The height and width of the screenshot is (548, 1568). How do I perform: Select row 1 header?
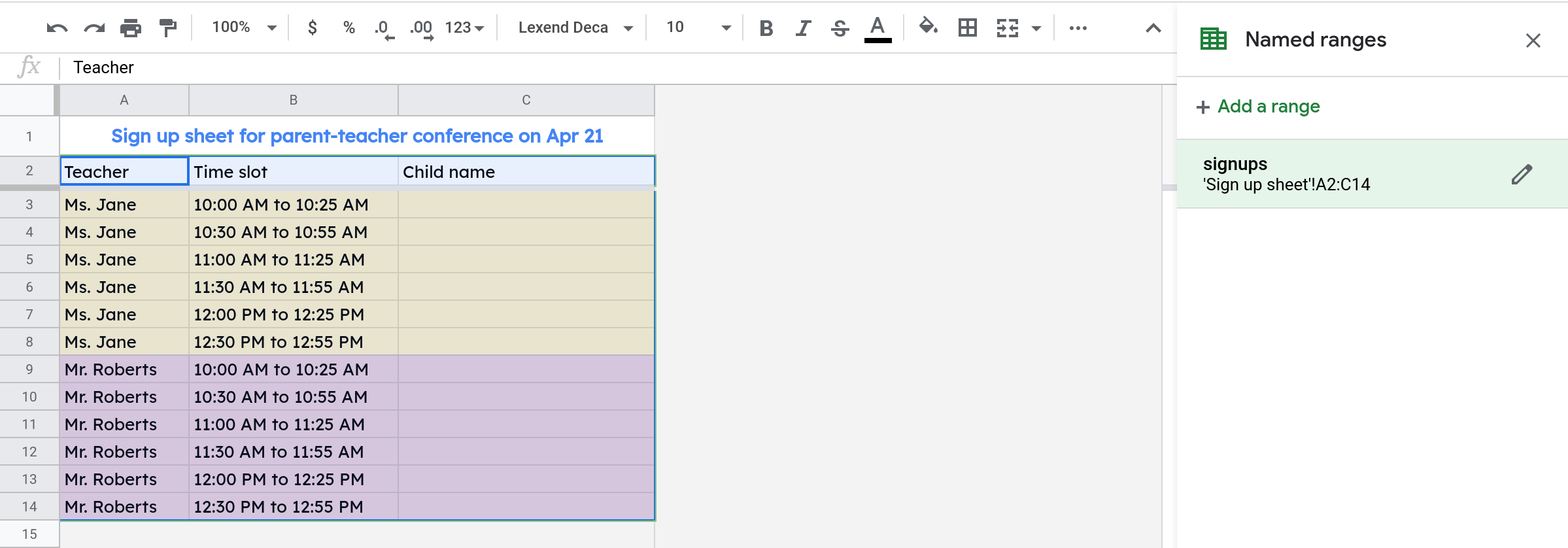tap(29, 136)
